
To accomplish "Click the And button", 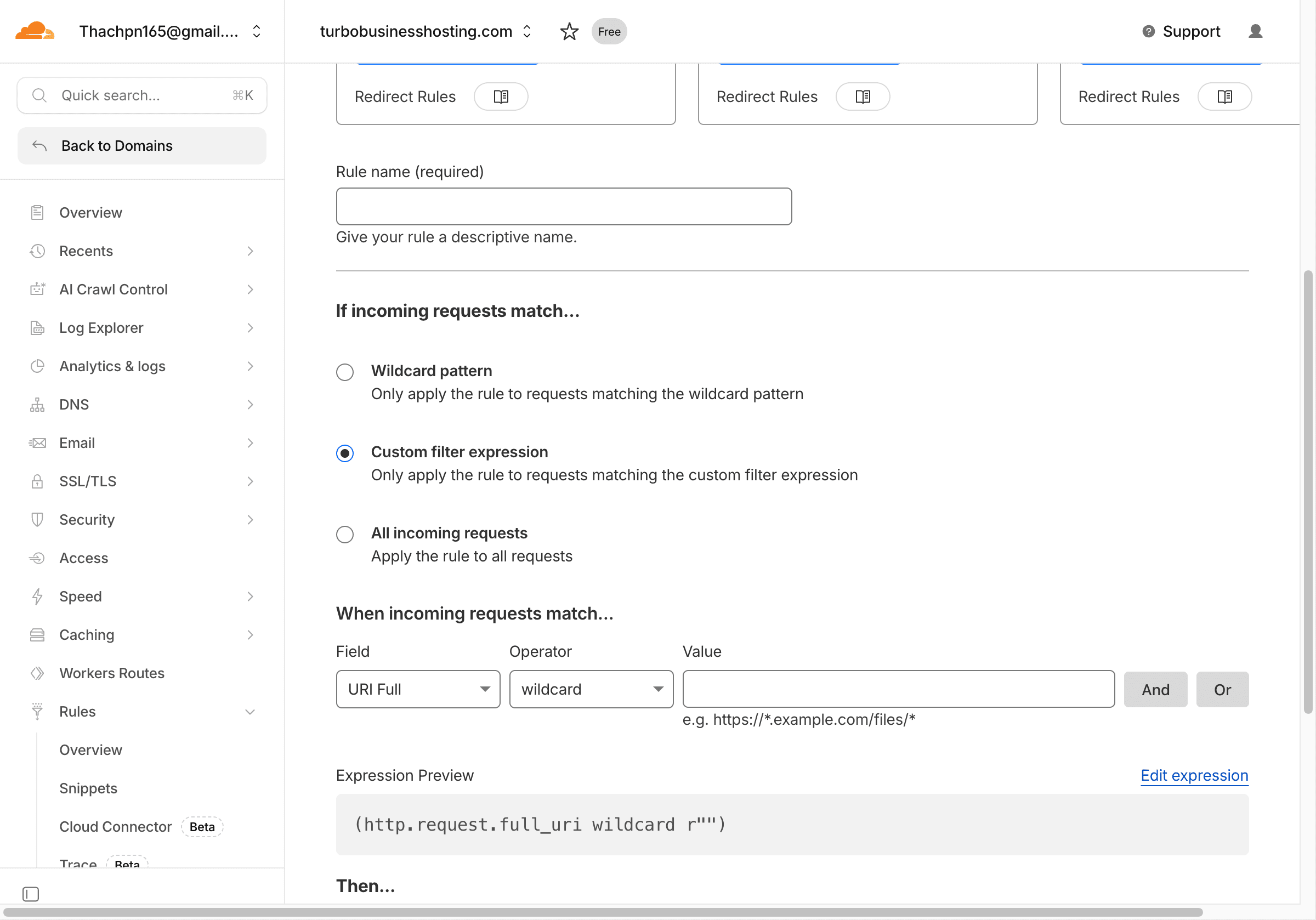I will pyautogui.click(x=1155, y=689).
